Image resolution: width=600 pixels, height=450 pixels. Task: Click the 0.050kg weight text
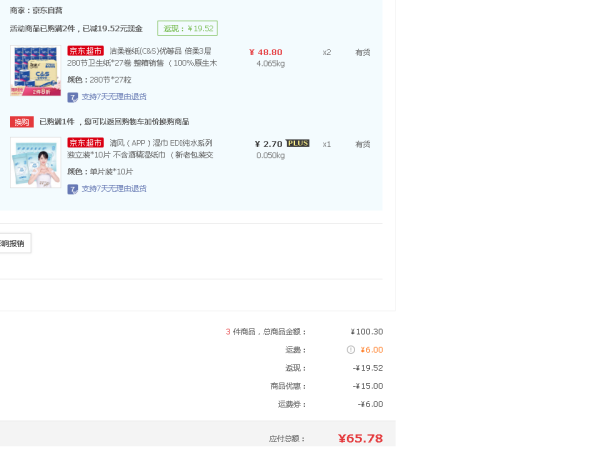[x=271, y=155]
